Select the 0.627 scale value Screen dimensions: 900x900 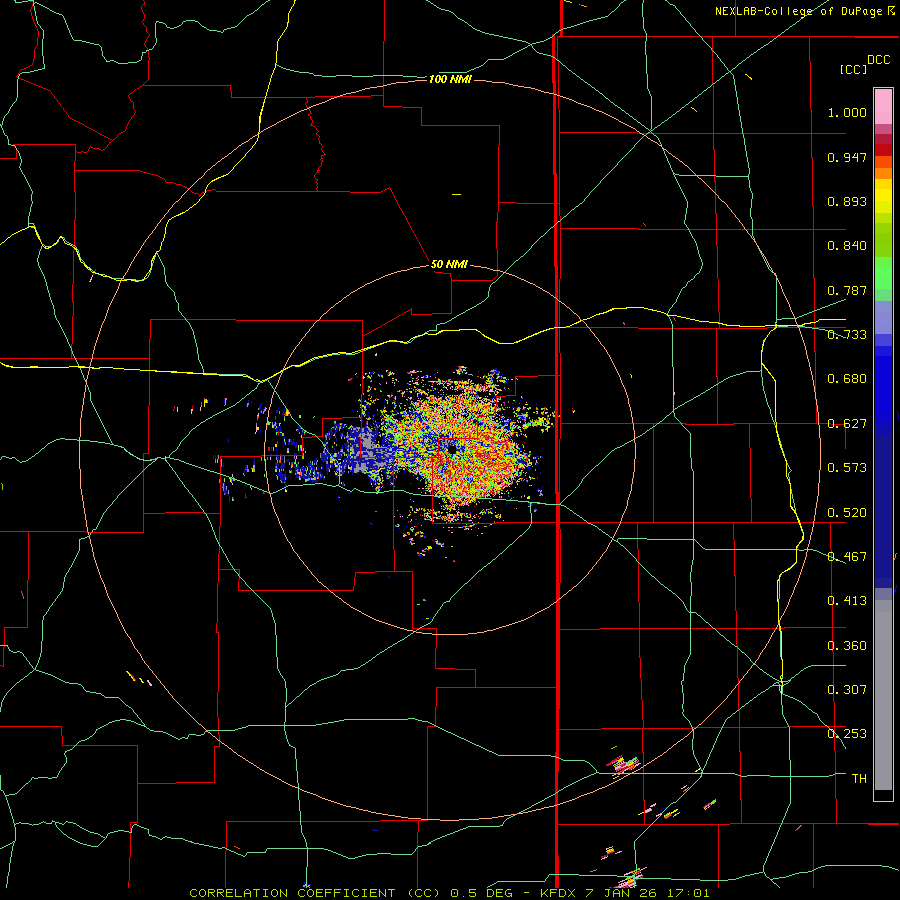click(847, 424)
